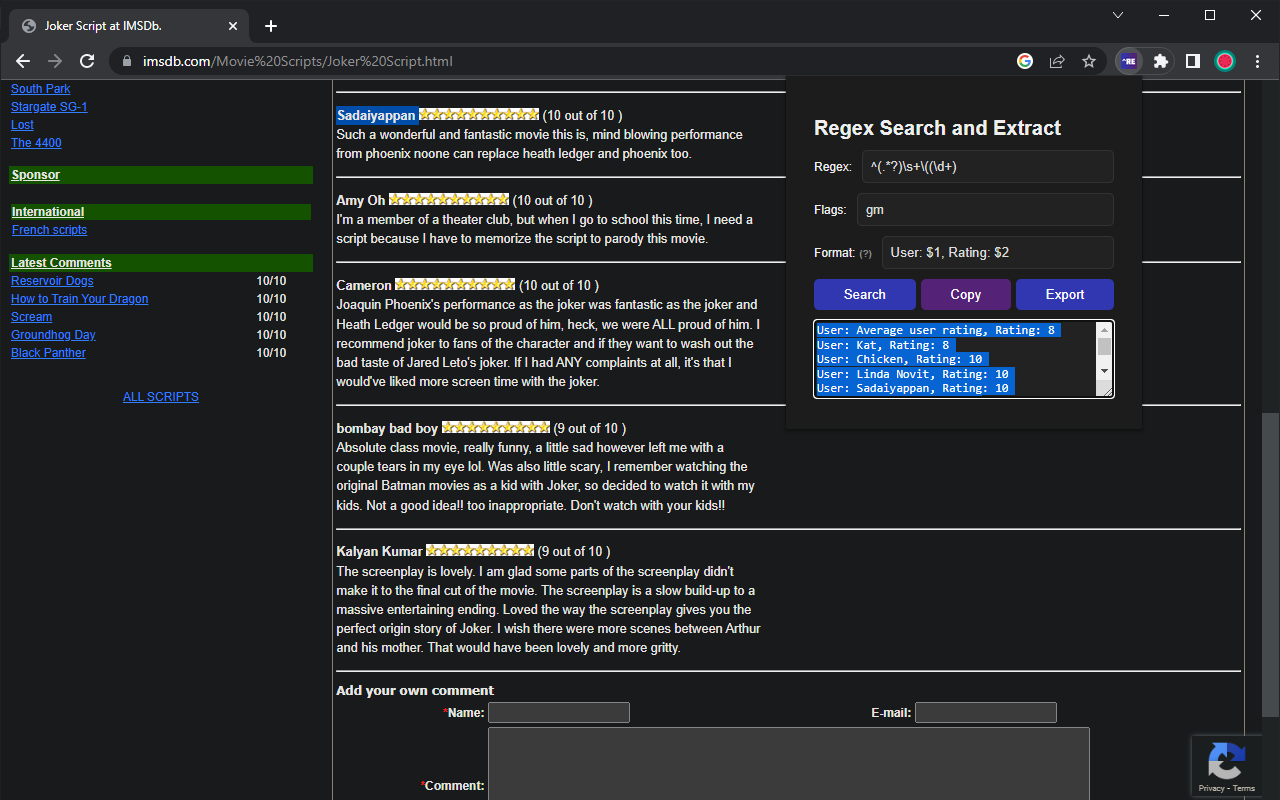Click the International heading
Image resolution: width=1280 pixels, height=800 pixels.
[48, 212]
